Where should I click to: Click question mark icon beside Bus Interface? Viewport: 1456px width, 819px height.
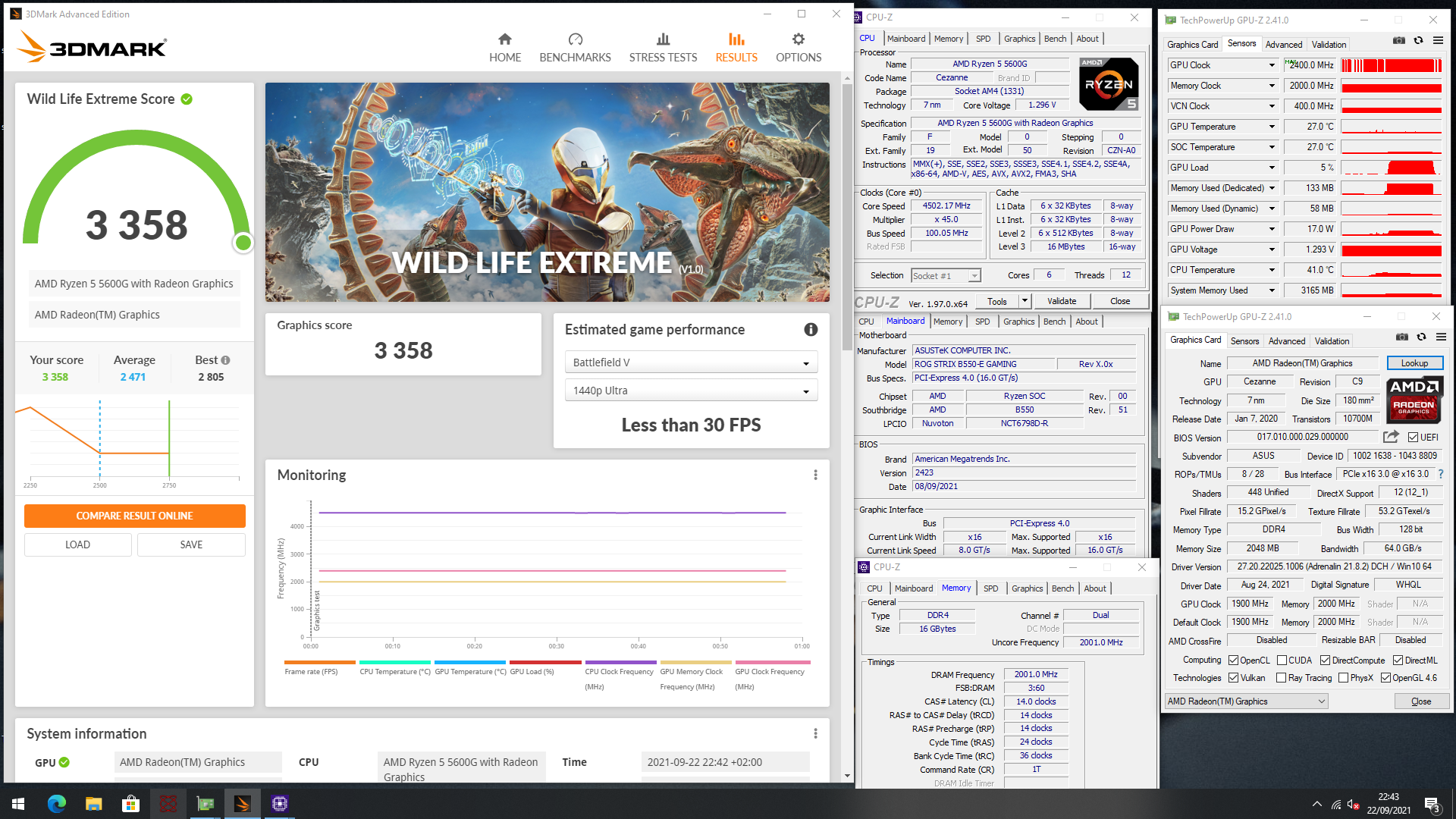tap(1441, 474)
